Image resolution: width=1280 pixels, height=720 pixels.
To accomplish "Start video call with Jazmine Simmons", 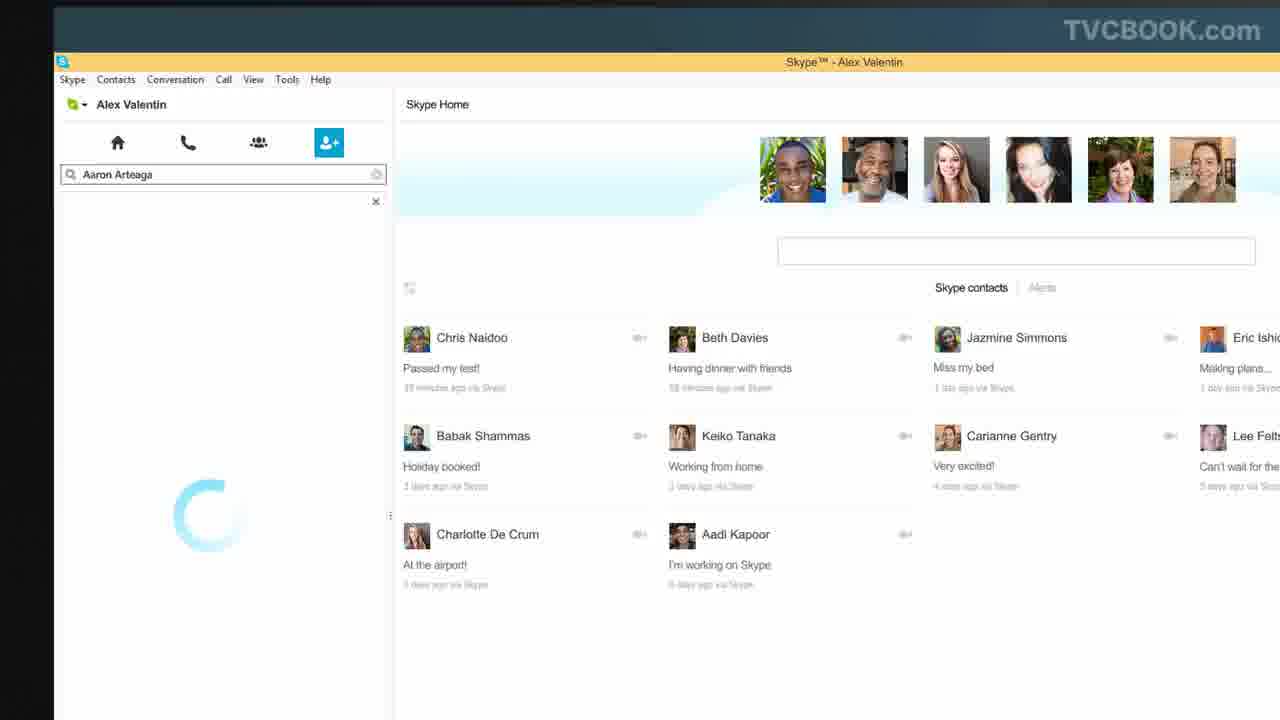I will (1170, 338).
